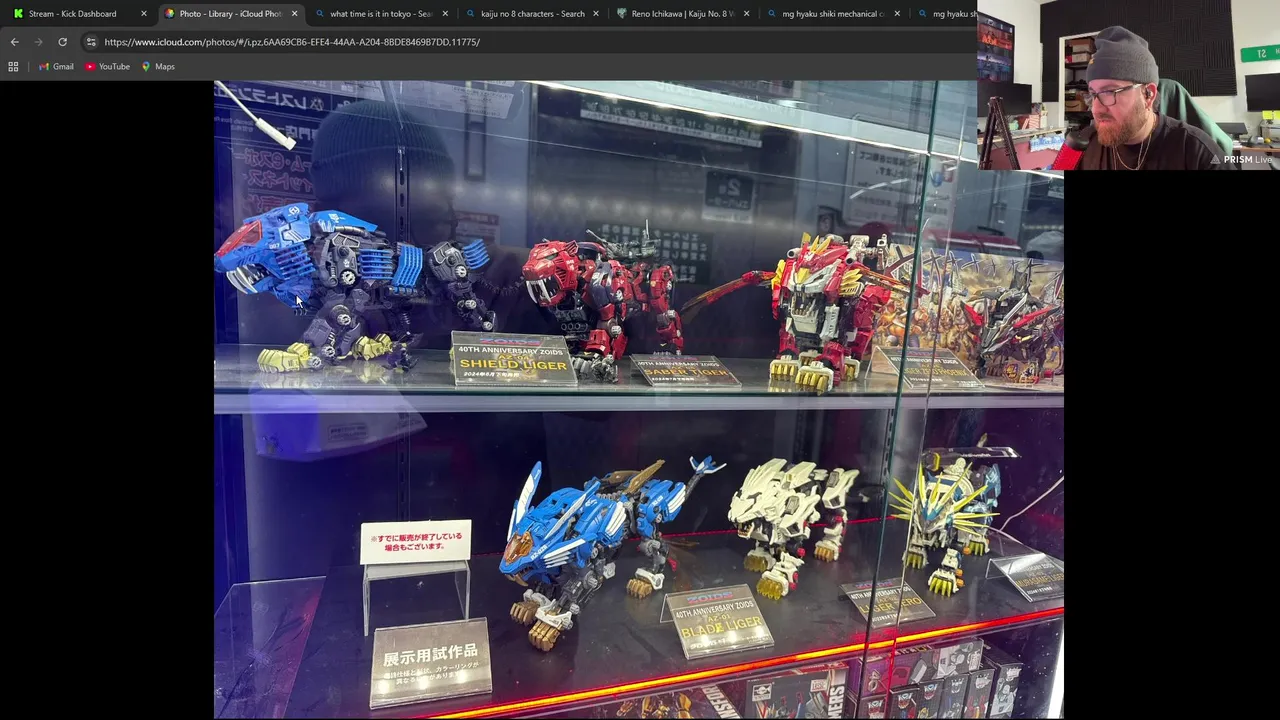The width and height of the screenshot is (1280, 720).
Task: Open the 'kaiju no 8 characters' search tab
Action: 531,14
